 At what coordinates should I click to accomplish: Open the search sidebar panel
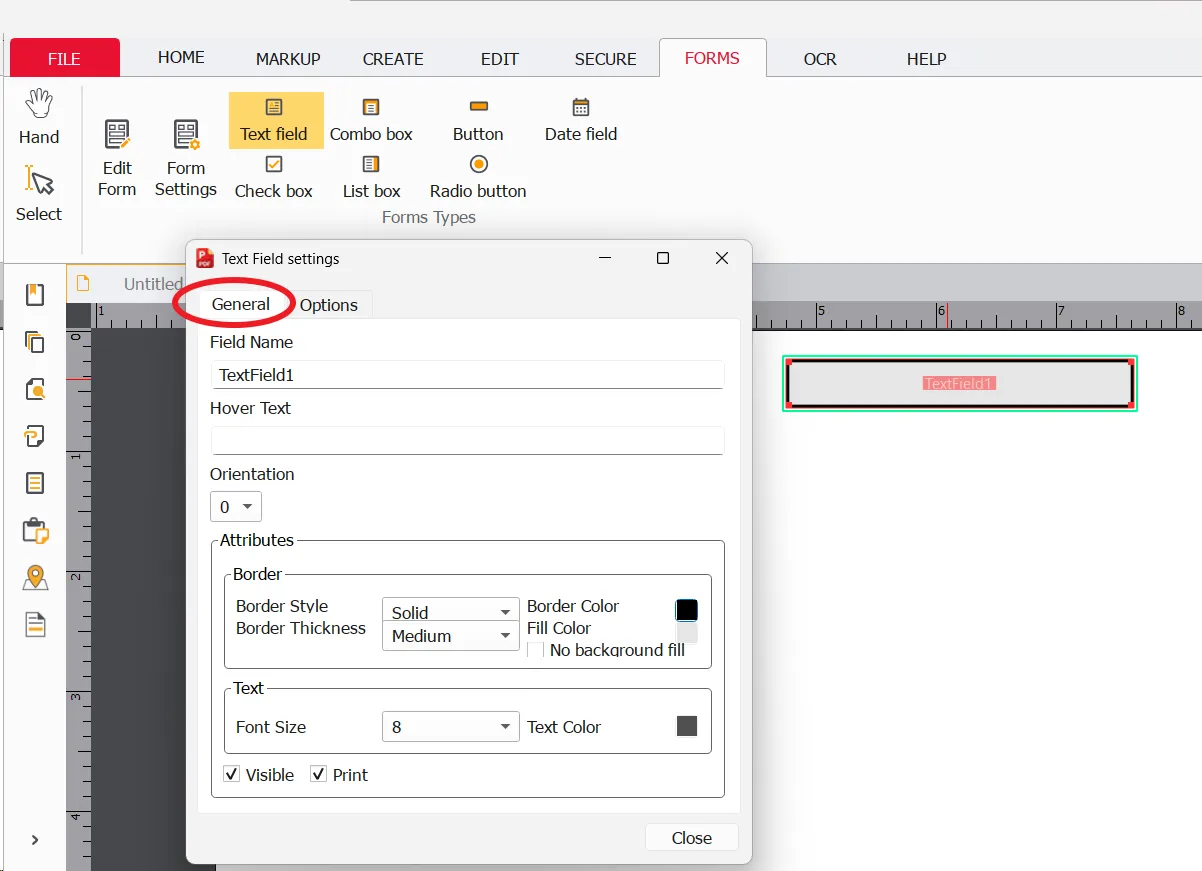(x=35, y=389)
